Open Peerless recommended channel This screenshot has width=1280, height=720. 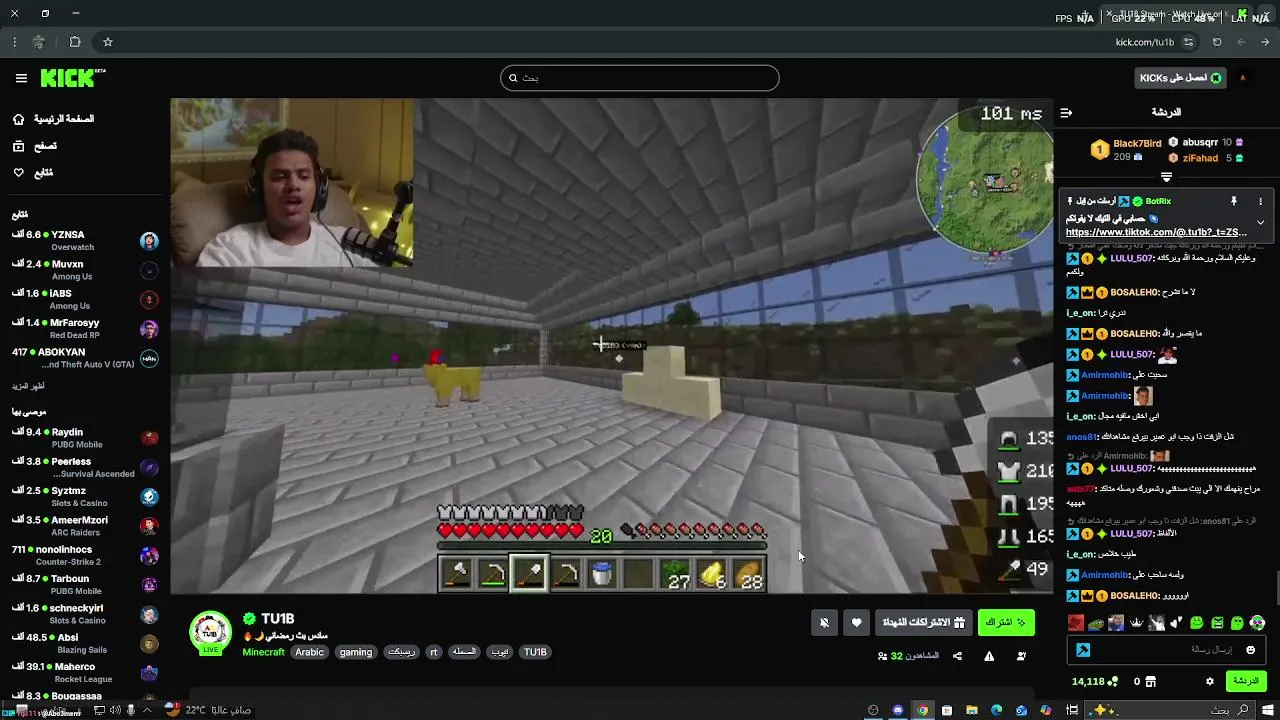point(85,467)
